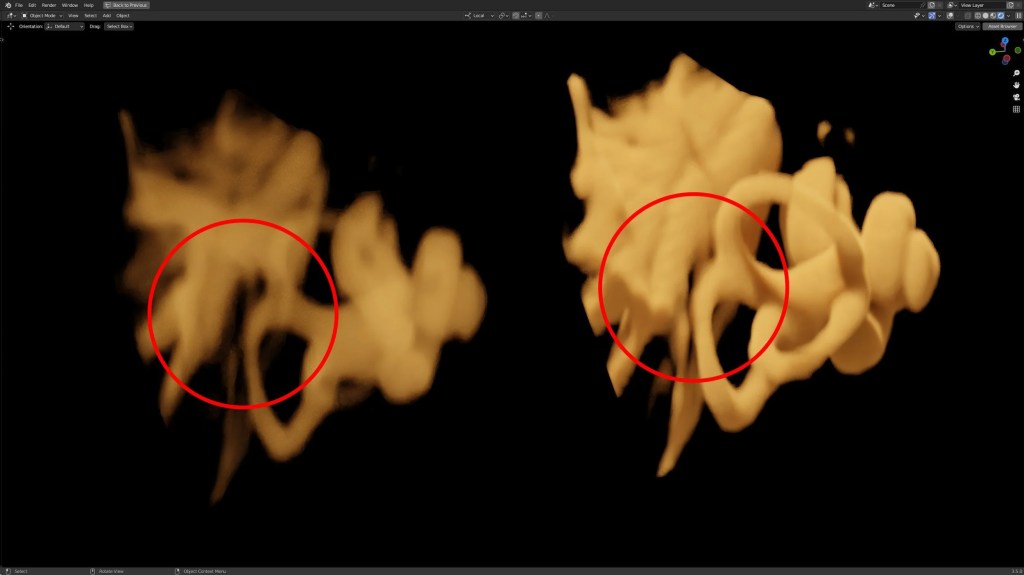Open the Object Mode dropdown
The height and width of the screenshot is (575, 1024).
tap(42, 16)
